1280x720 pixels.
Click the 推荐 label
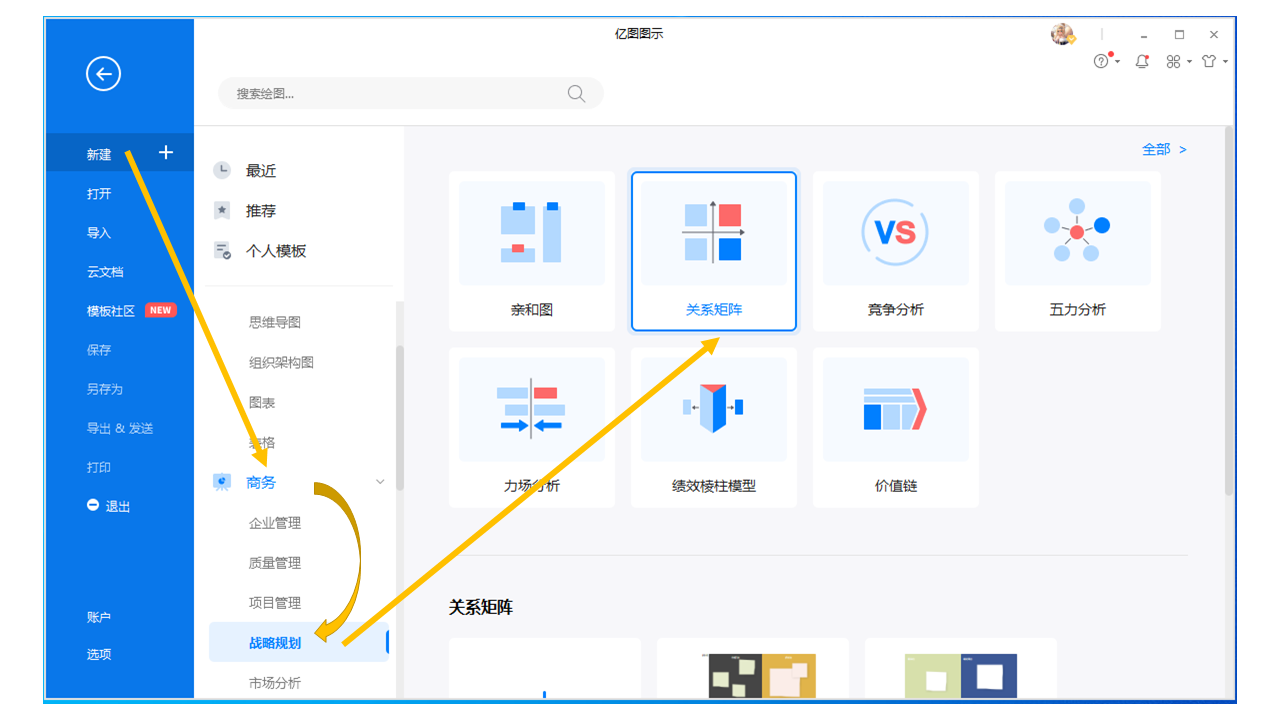[x=261, y=211]
